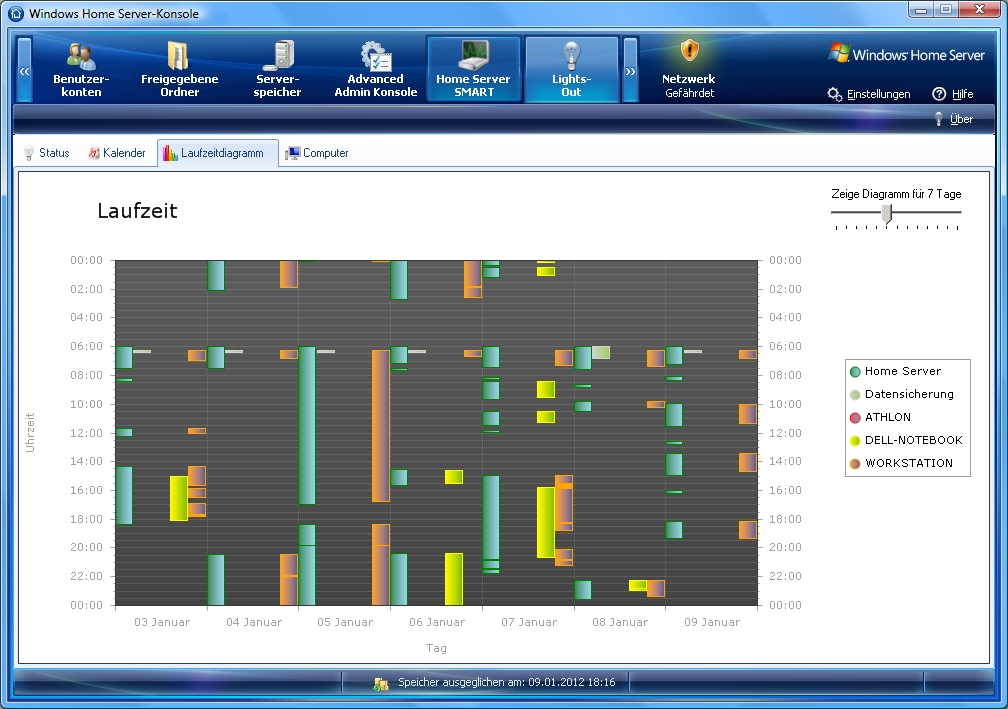The width and height of the screenshot is (1008, 709).
Task: Click the storage balanced status bar icon
Action: click(381, 683)
